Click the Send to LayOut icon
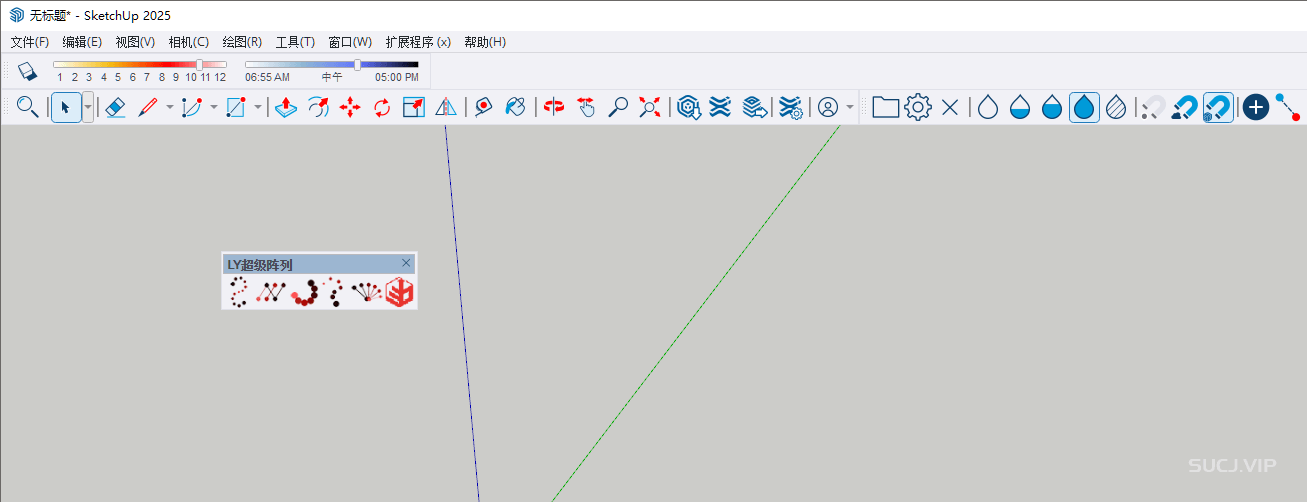 pyautogui.click(x=755, y=107)
